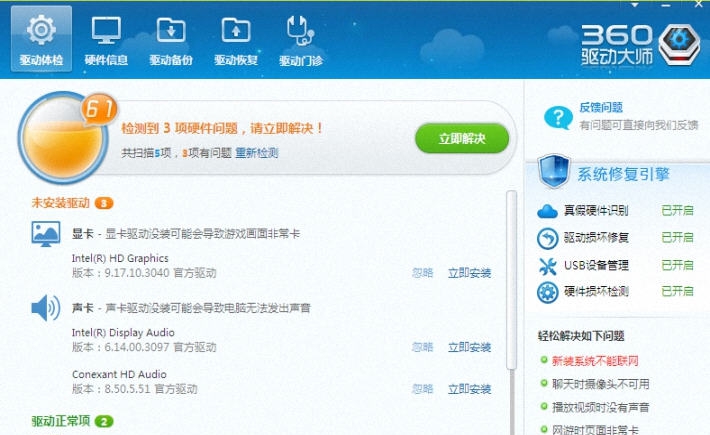Viewport: 710px width, 435px height.
Task: Click the 系统修复引擎 shield icon
Action: [553, 172]
